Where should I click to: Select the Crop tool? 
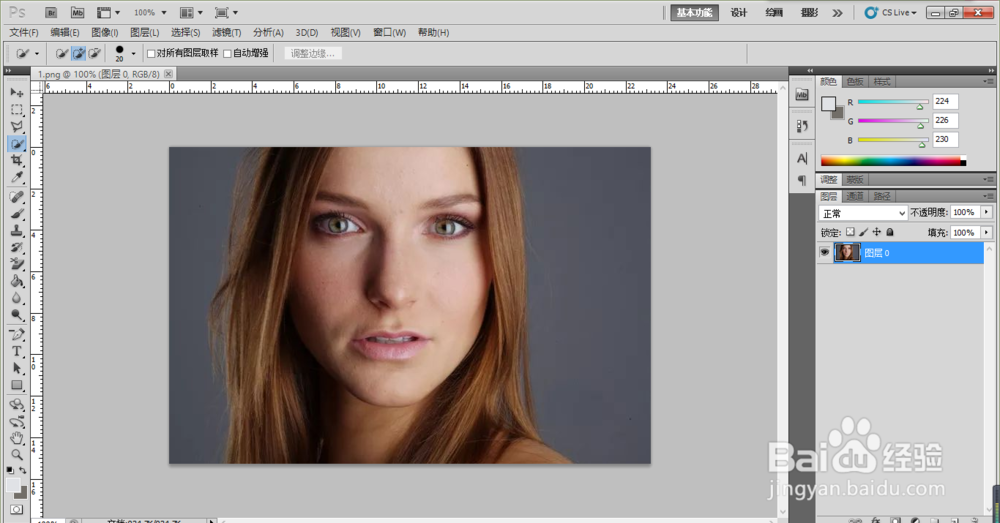pos(17,160)
